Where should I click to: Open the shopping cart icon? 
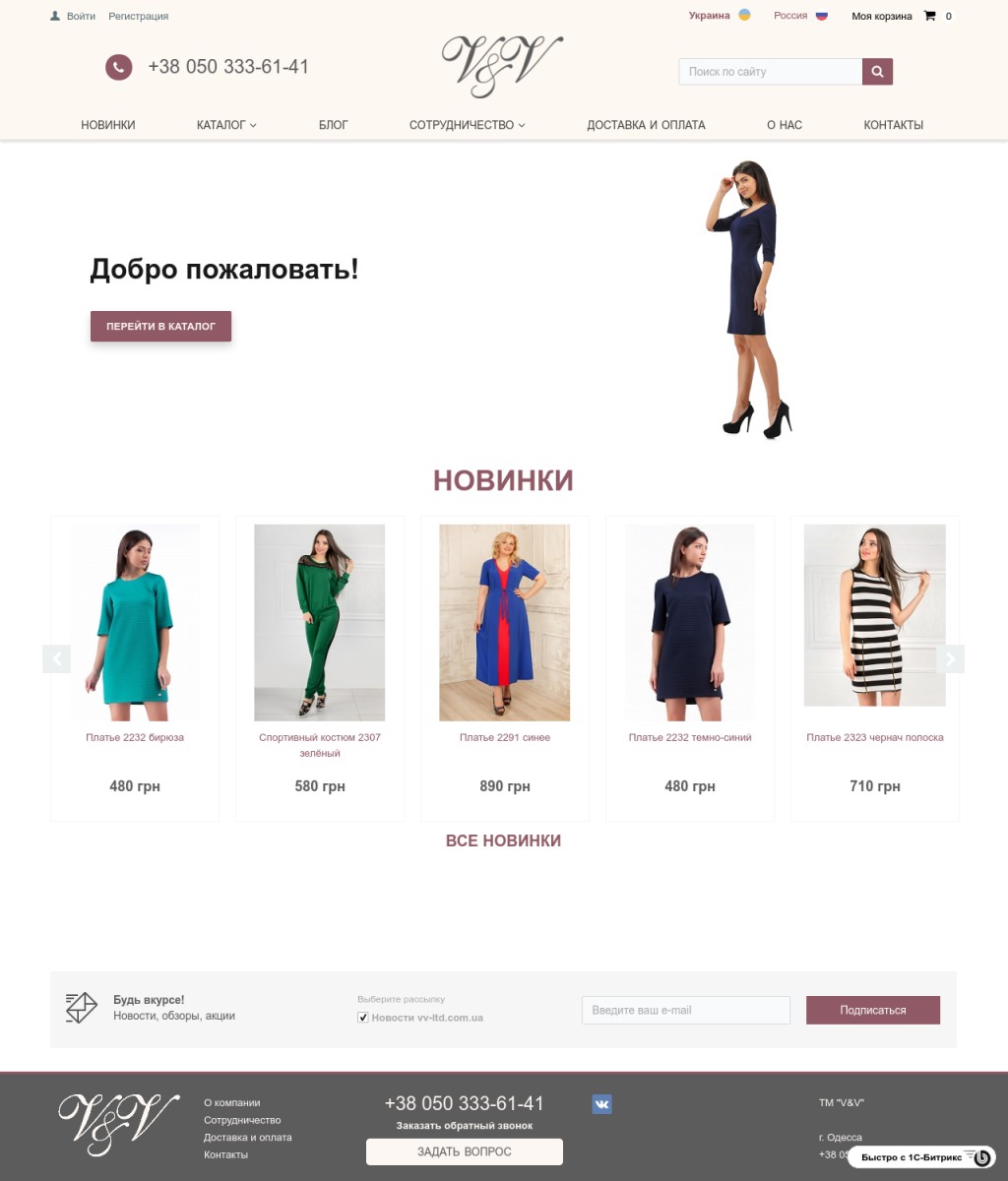tap(929, 16)
